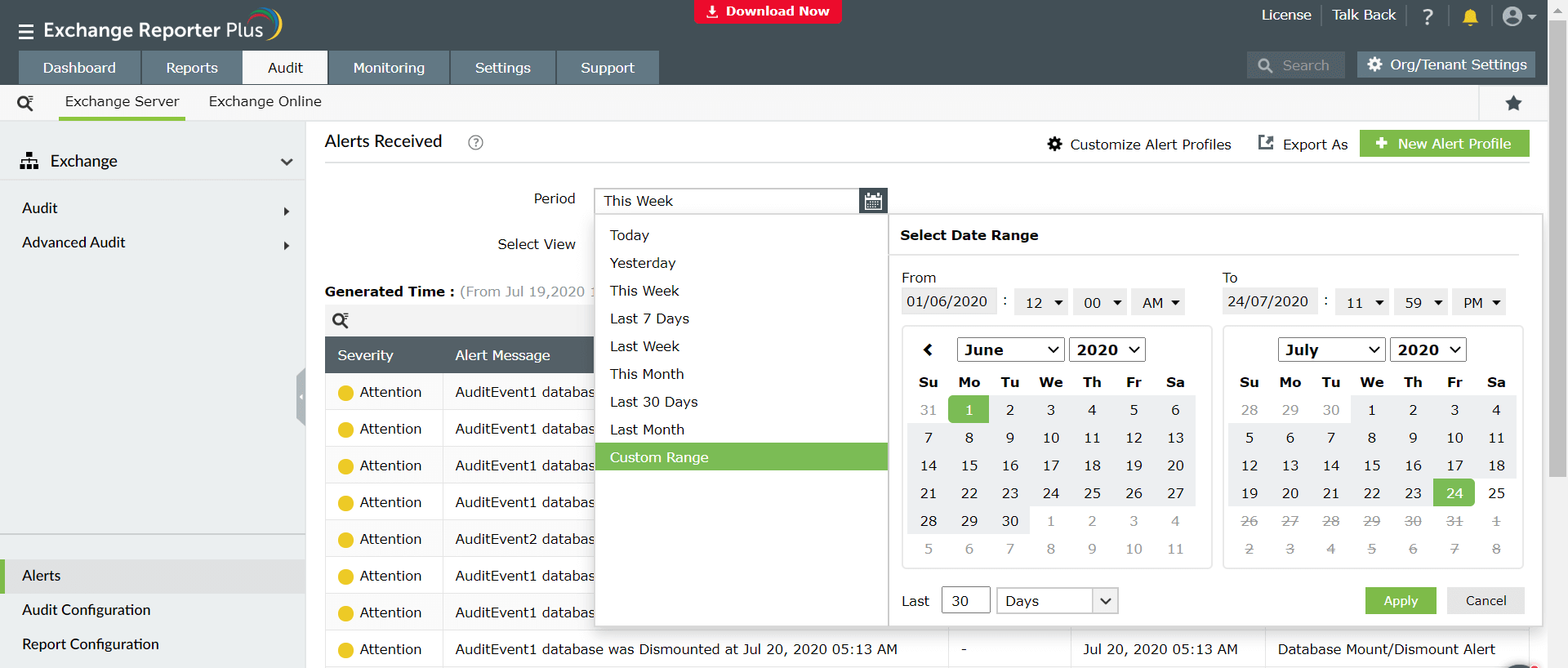Click the favorites star icon
1568x668 pixels.
pyautogui.click(x=1513, y=103)
